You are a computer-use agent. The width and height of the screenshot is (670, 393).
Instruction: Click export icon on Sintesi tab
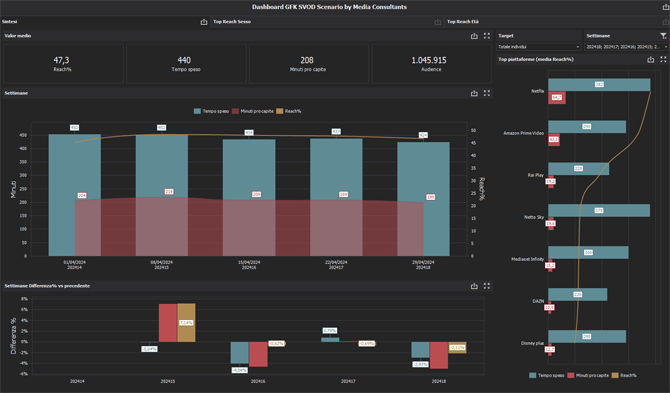(x=204, y=22)
